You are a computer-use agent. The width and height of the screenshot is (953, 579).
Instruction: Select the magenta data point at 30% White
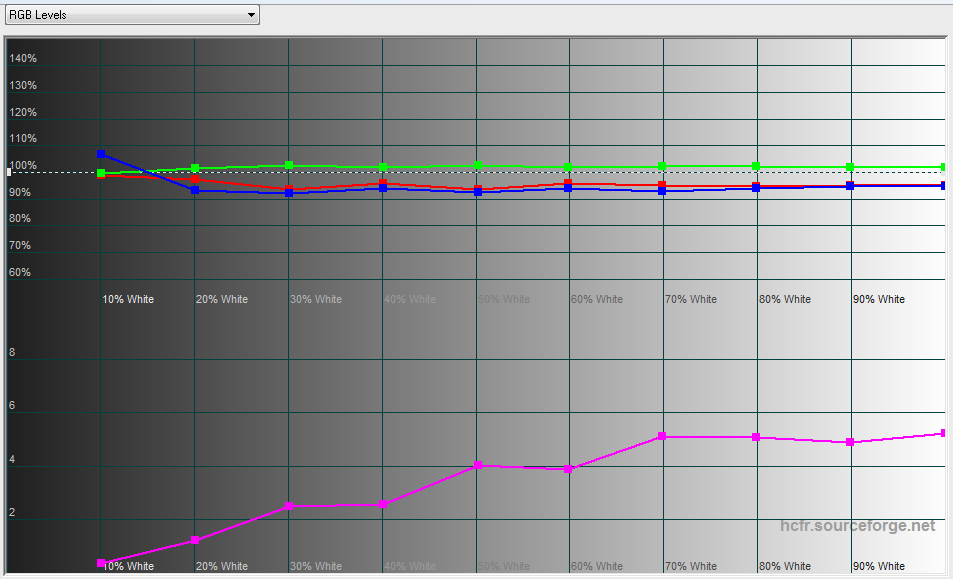289,506
